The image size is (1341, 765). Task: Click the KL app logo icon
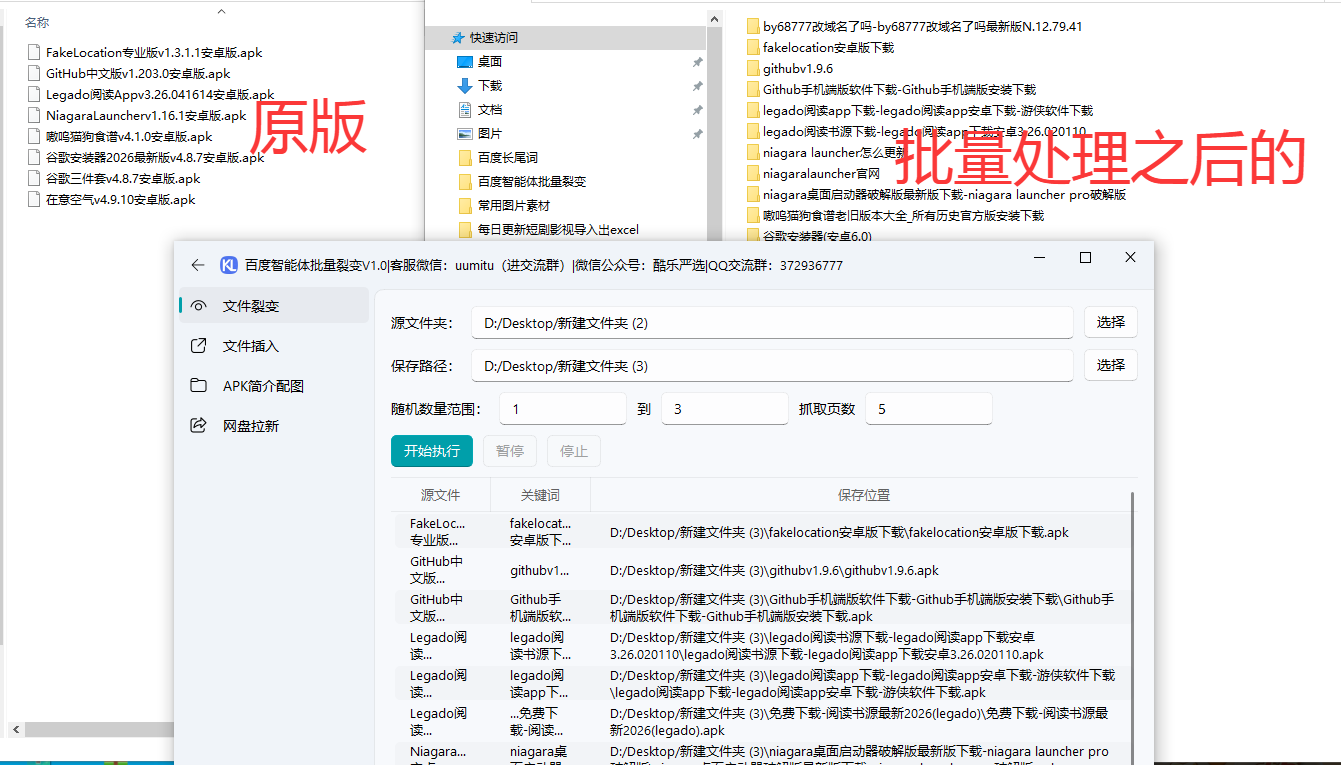point(229,265)
